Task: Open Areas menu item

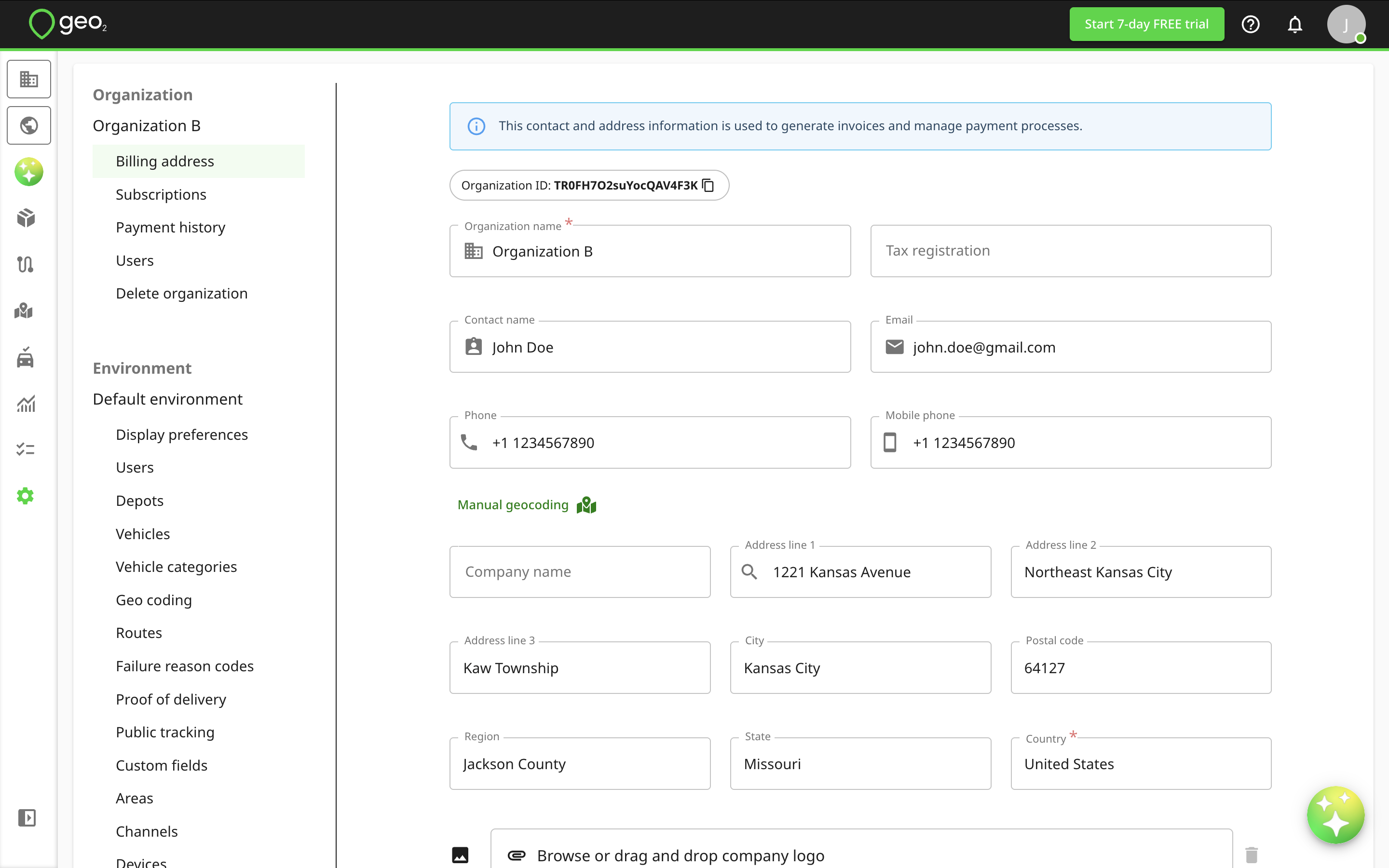Action: coord(134,798)
